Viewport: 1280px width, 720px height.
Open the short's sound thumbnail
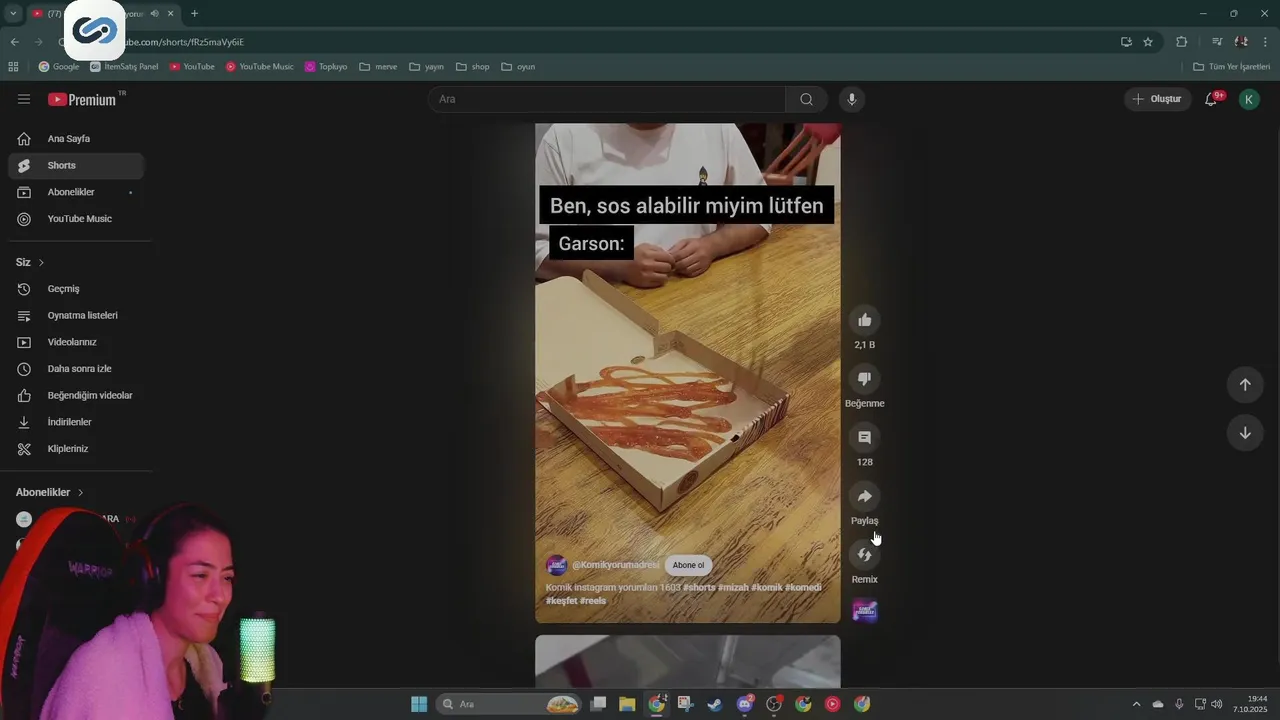pos(865,611)
